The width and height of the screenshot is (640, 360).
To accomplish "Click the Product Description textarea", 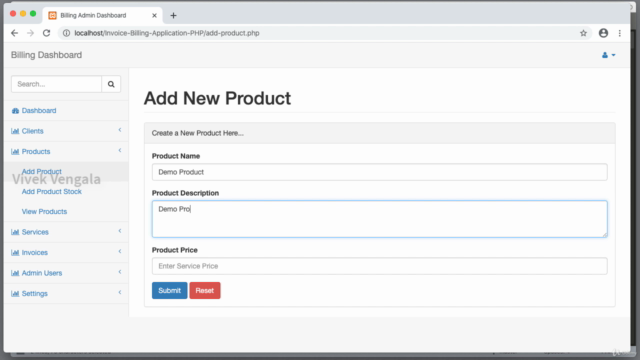I will (380, 219).
